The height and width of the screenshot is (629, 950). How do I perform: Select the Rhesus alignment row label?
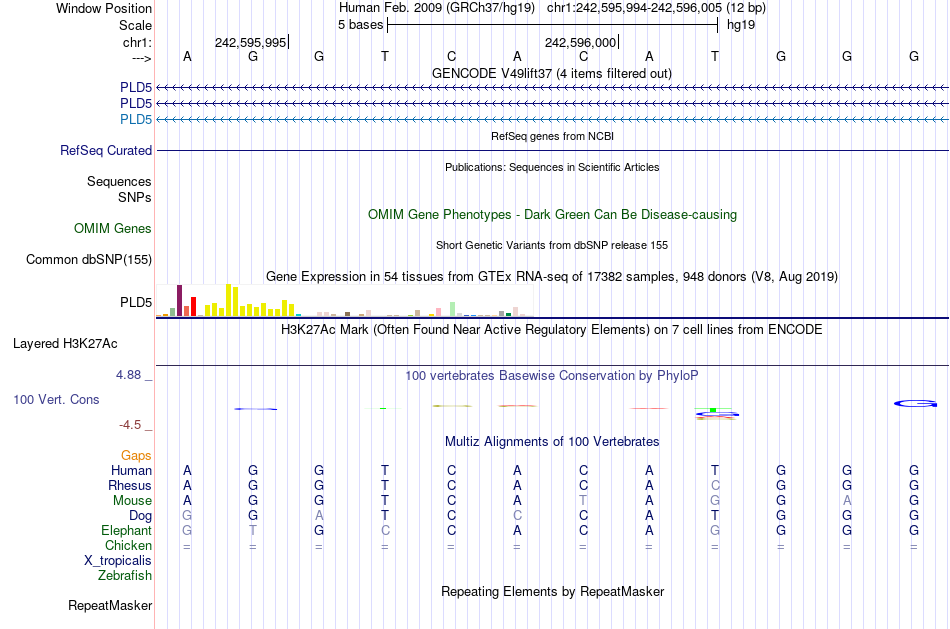(x=130, y=486)
